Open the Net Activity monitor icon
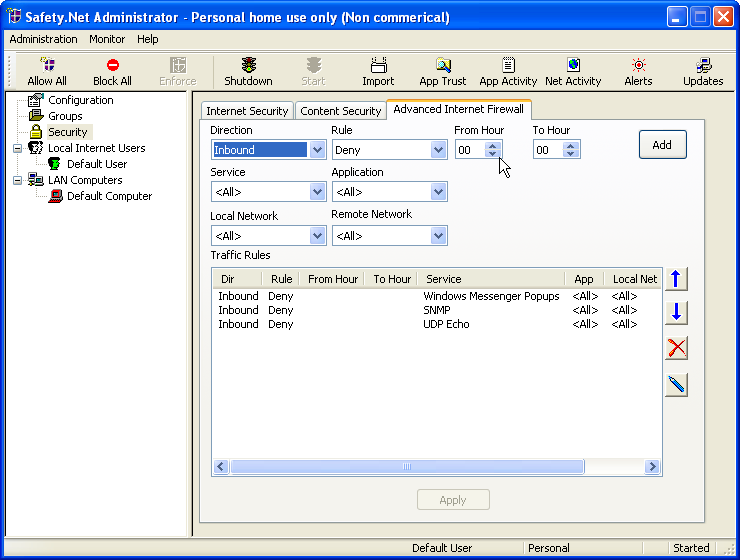Screen dimensions: 740x560 [573, 72]
